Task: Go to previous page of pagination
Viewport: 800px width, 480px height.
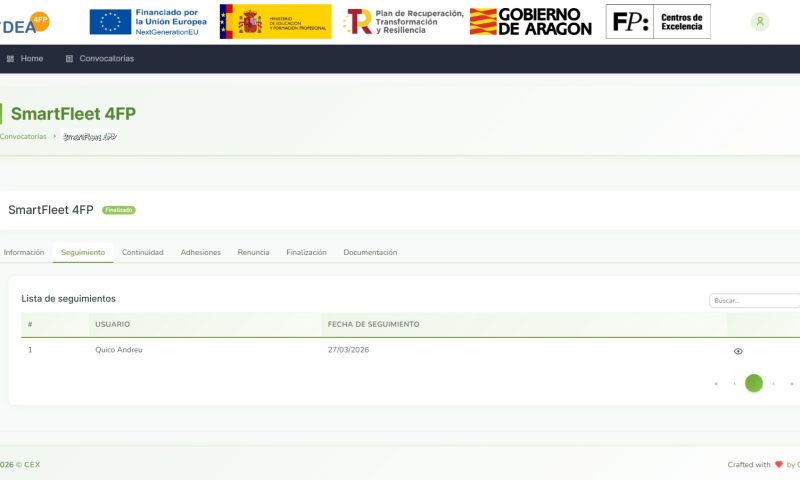Action: 735,384
